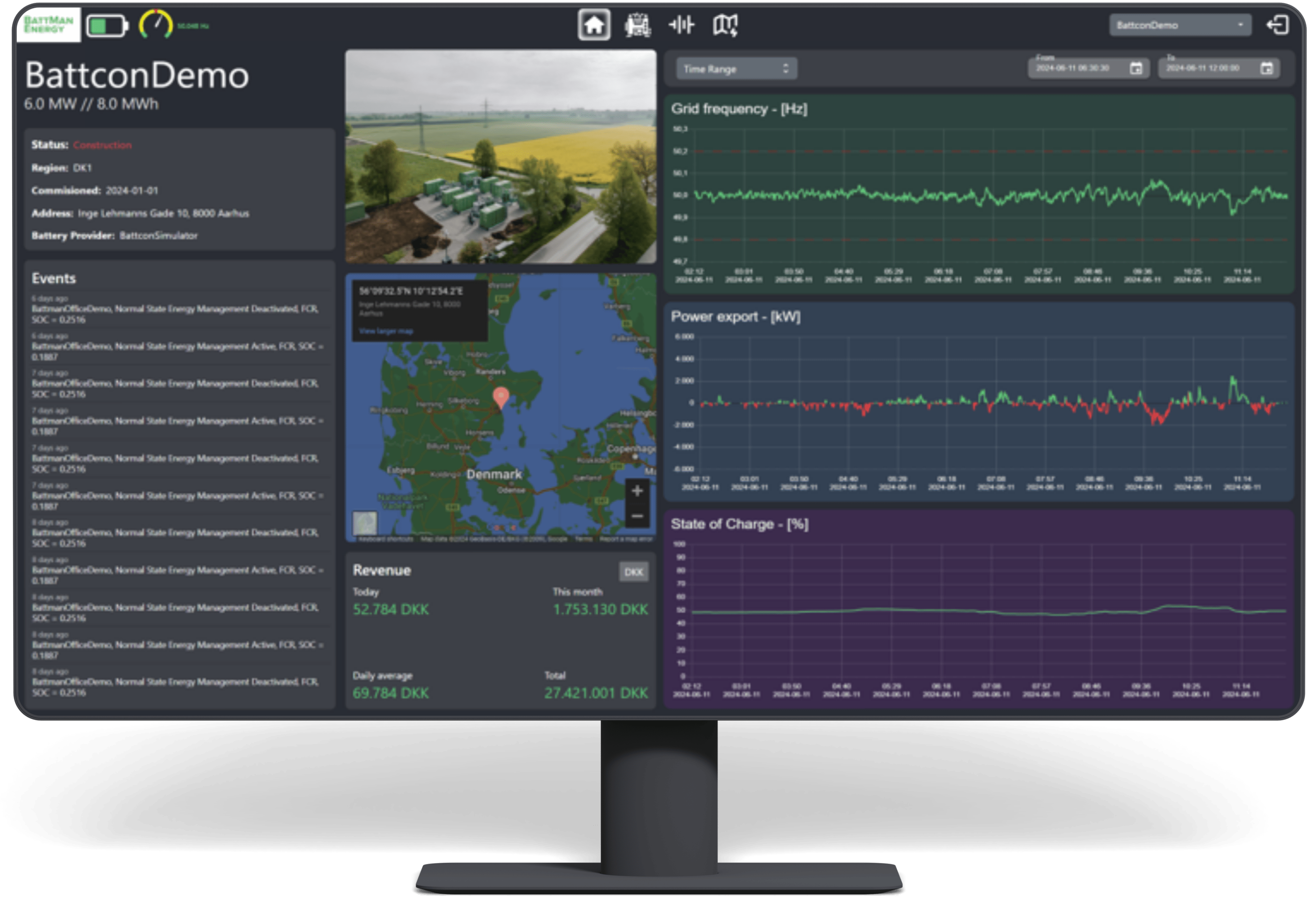Open the Time Range dropdown
This screenshot has width=1316, height=898.
[736, 68]
